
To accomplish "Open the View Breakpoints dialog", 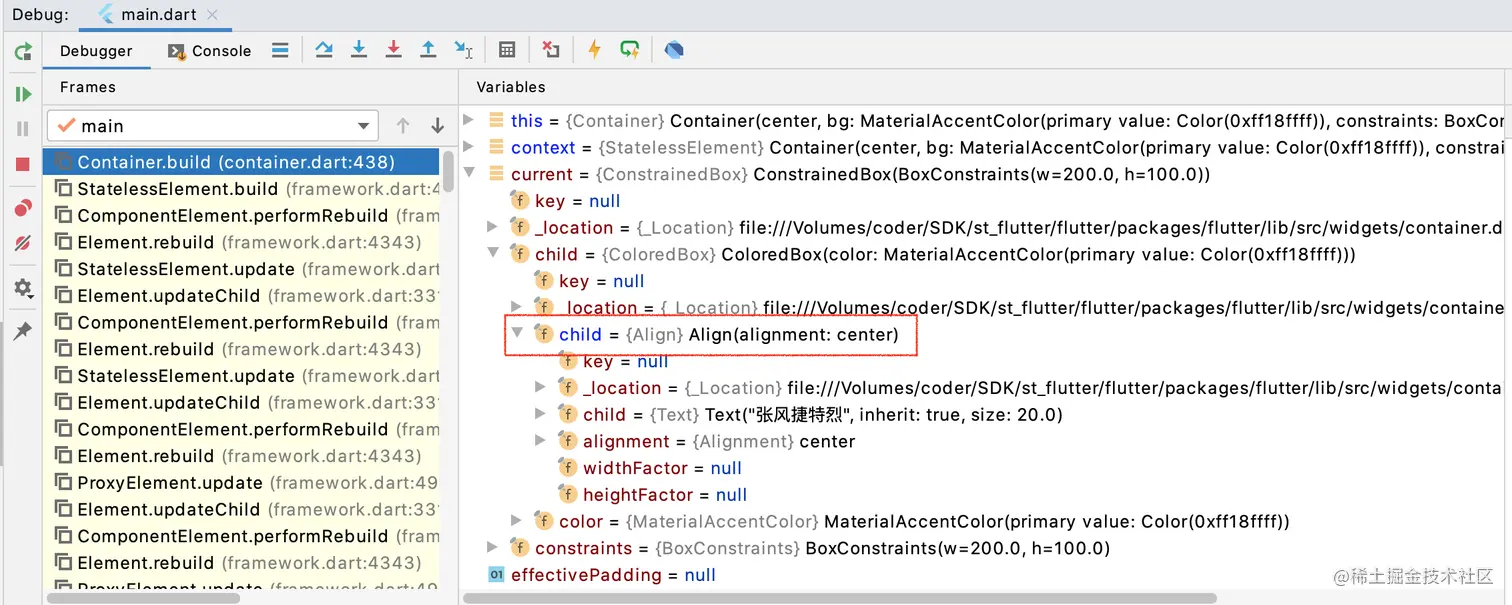I will pyautogui.click(x=22, y=208).
